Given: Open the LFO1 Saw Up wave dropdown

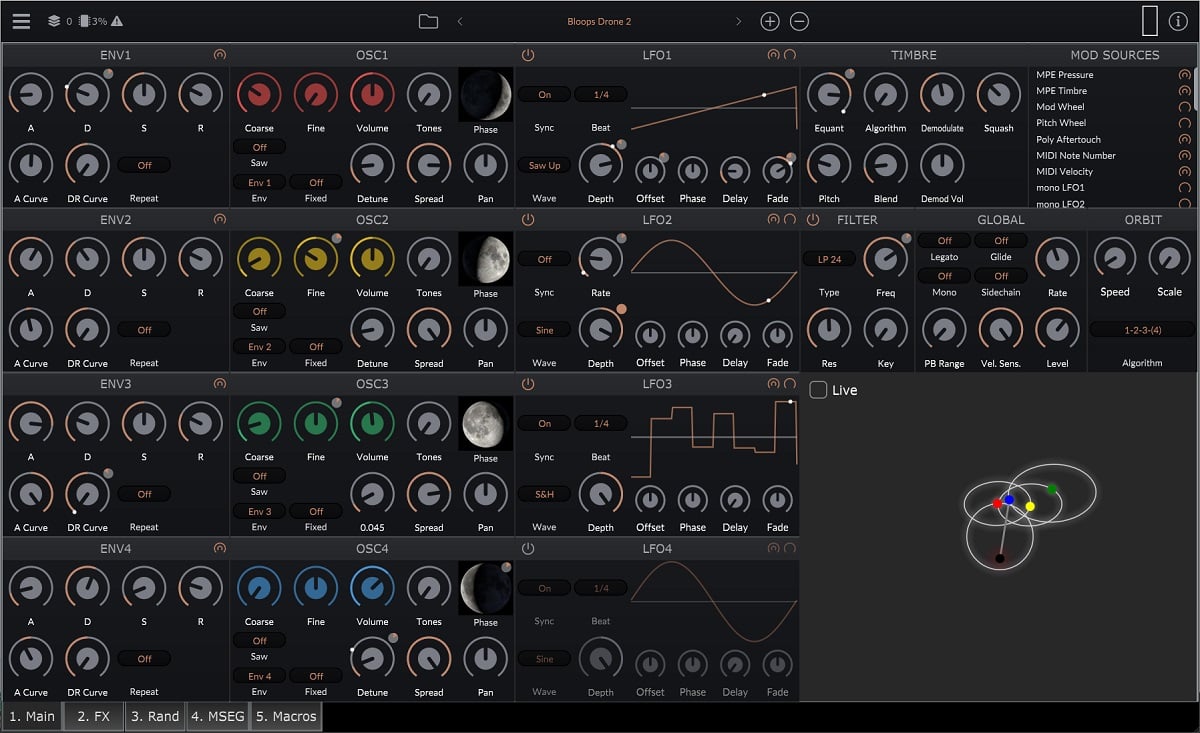Looking at the screenshot, I should [544, 166].
